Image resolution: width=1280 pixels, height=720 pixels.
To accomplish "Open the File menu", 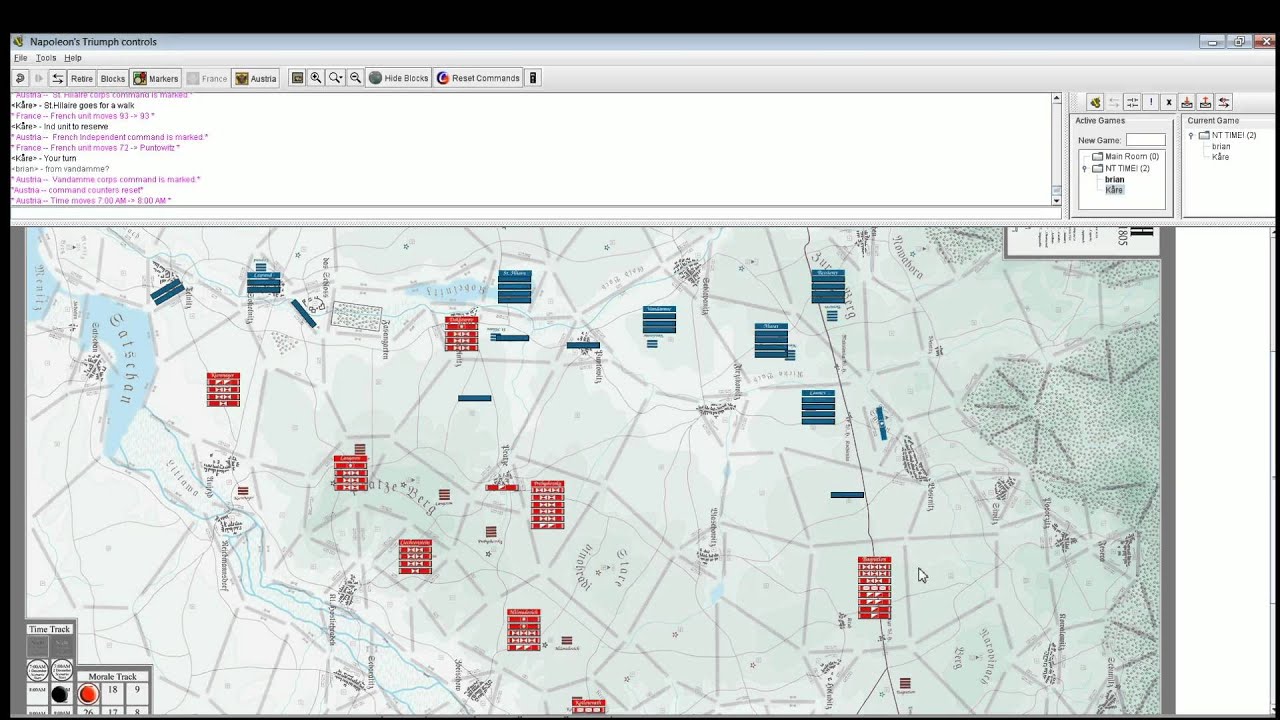I will [x=20, y=58].
